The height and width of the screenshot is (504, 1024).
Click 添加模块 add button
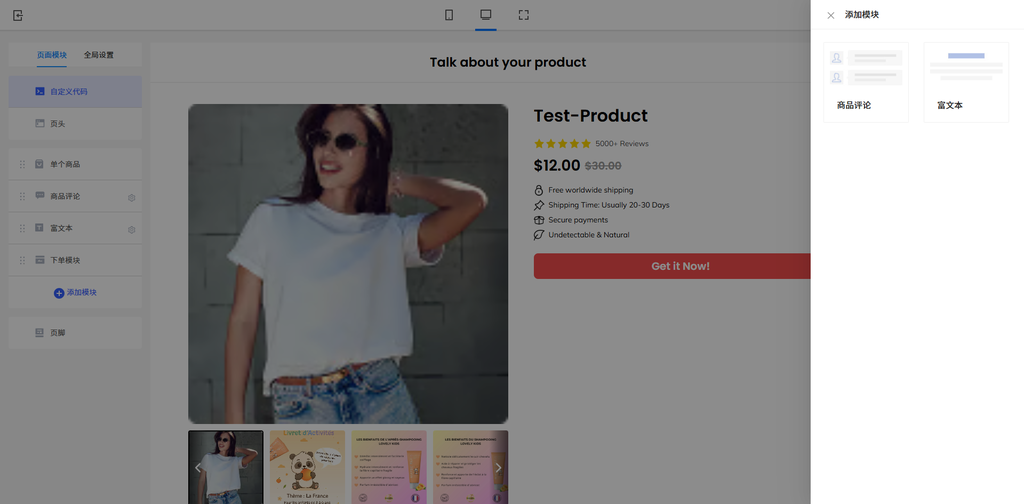[x=75, y=292]
